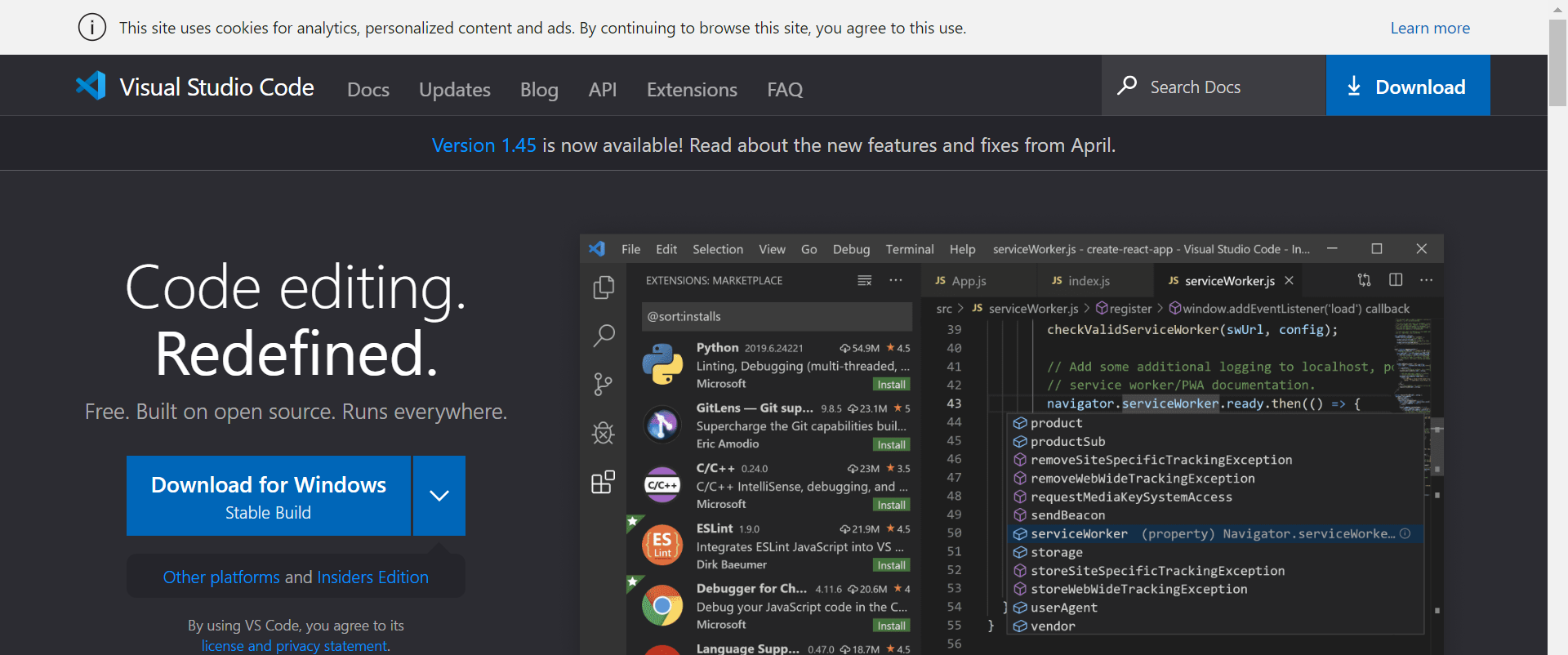Image resolution: width=1568 pixels, height=655 pixels.
Task: Click the Download button in header
Action: pos(1408,86)
